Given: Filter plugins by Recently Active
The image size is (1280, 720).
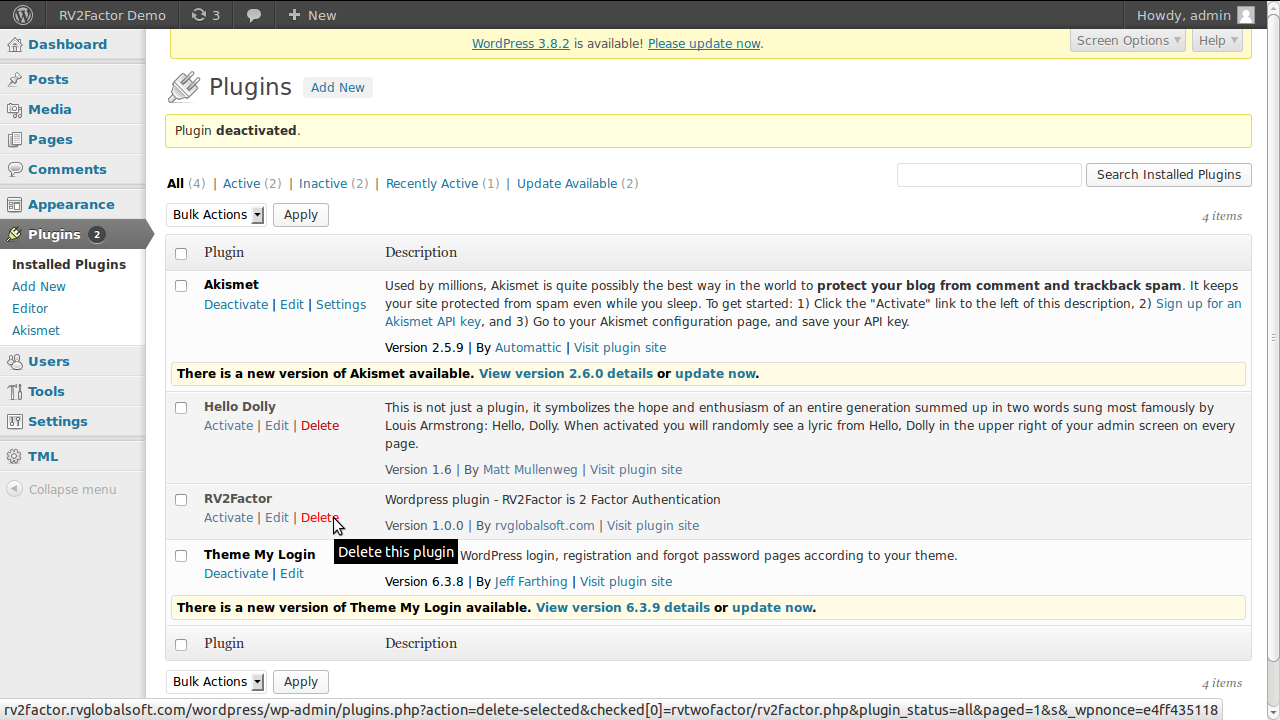Looking at the screenshot, I should pos(432,183).
